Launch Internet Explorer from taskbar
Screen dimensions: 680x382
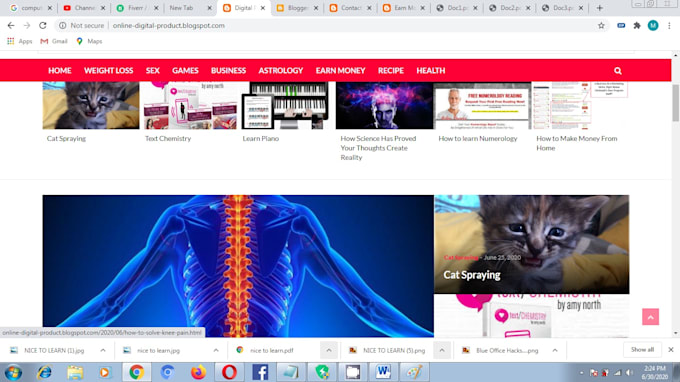(44, 372)
